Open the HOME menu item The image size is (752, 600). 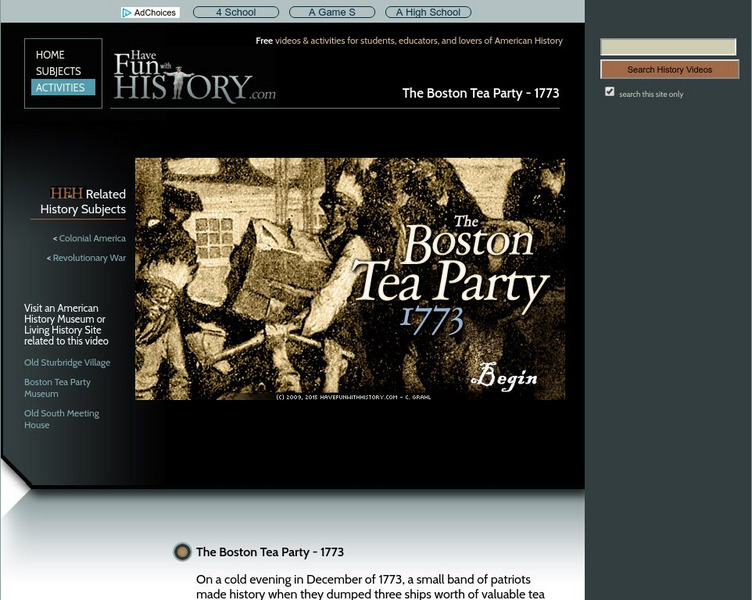[50, 55]
